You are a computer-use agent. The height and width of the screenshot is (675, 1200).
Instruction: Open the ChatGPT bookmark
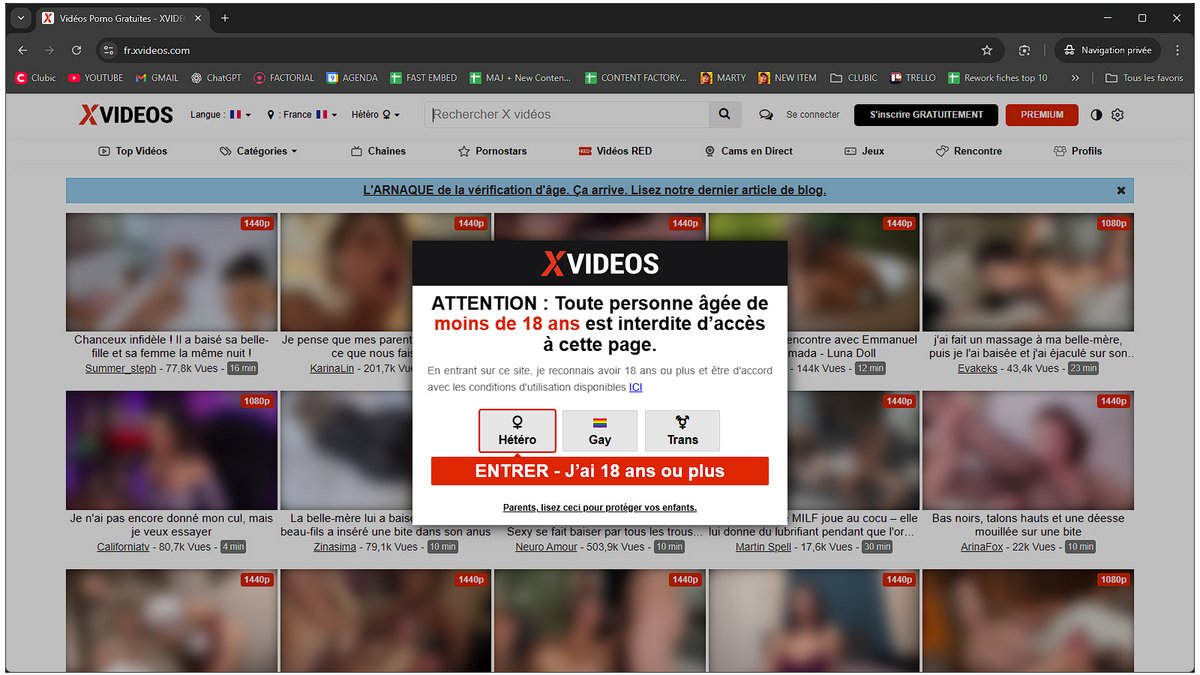click(x=216, y=78)
